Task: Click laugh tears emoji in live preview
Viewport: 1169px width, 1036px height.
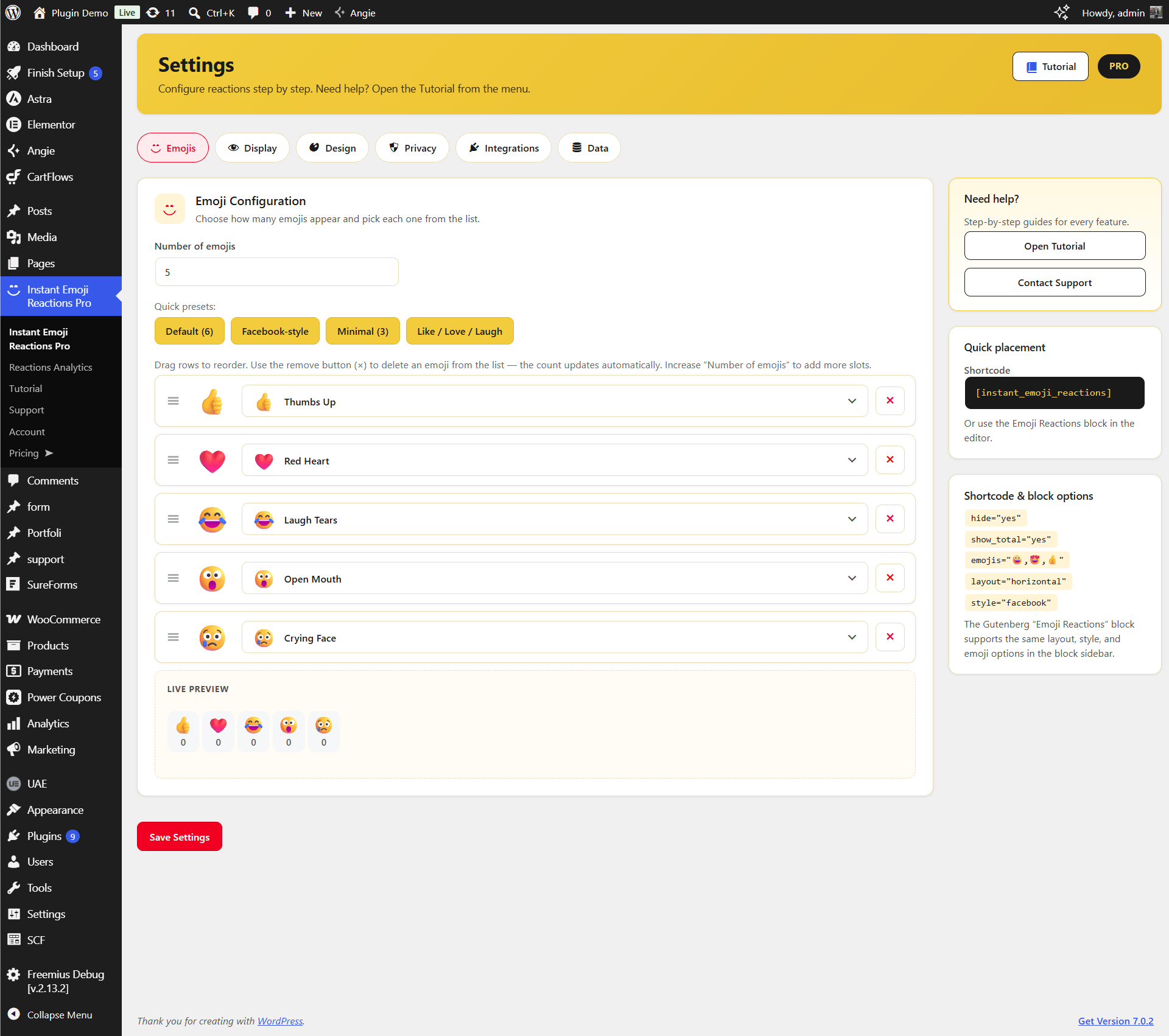Action: (x=253, y=732)
